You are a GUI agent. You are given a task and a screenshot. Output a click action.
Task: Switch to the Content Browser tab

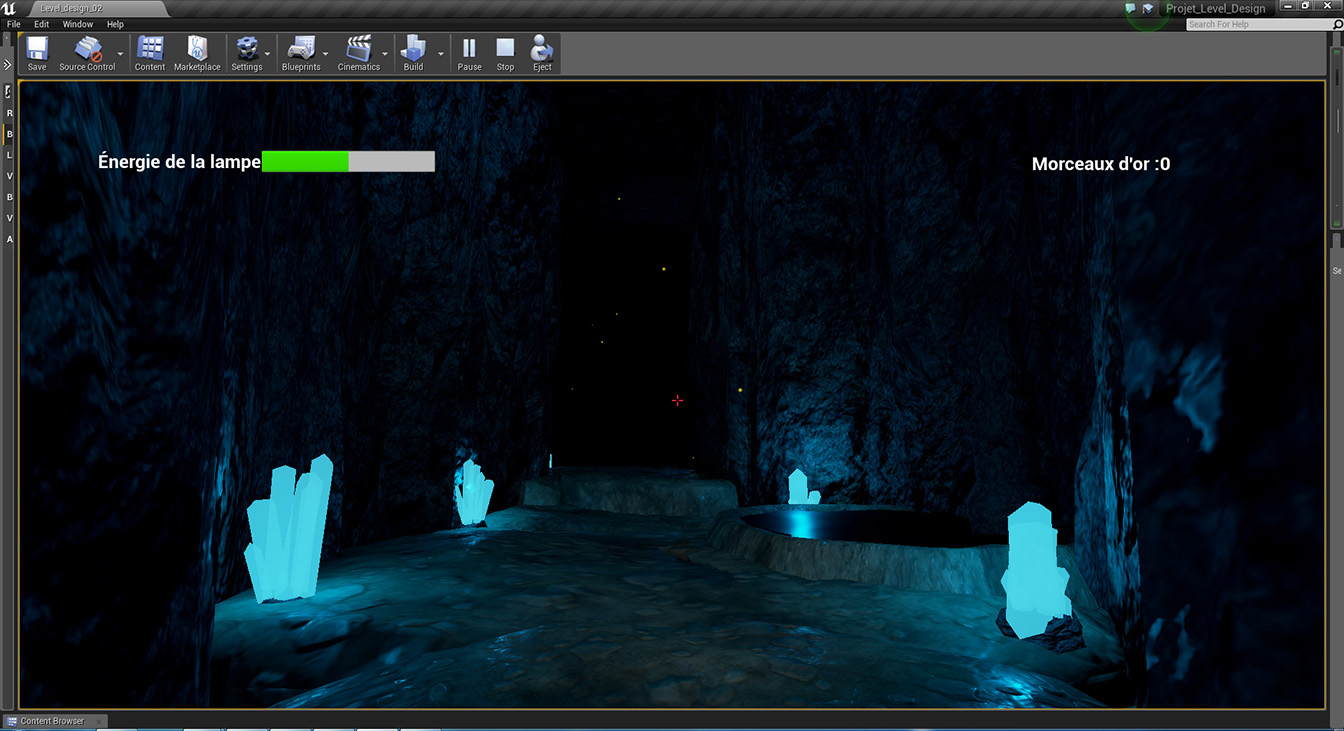tap(52, 721)
